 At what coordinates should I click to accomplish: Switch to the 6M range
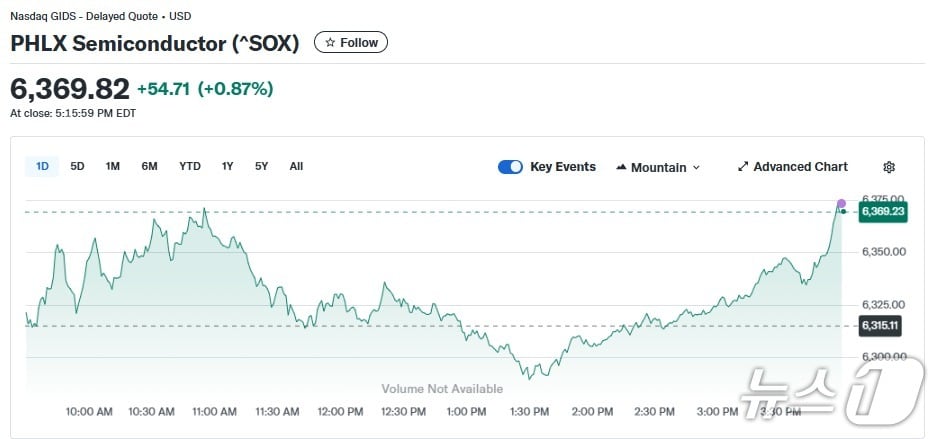click(x=149, y=166)
